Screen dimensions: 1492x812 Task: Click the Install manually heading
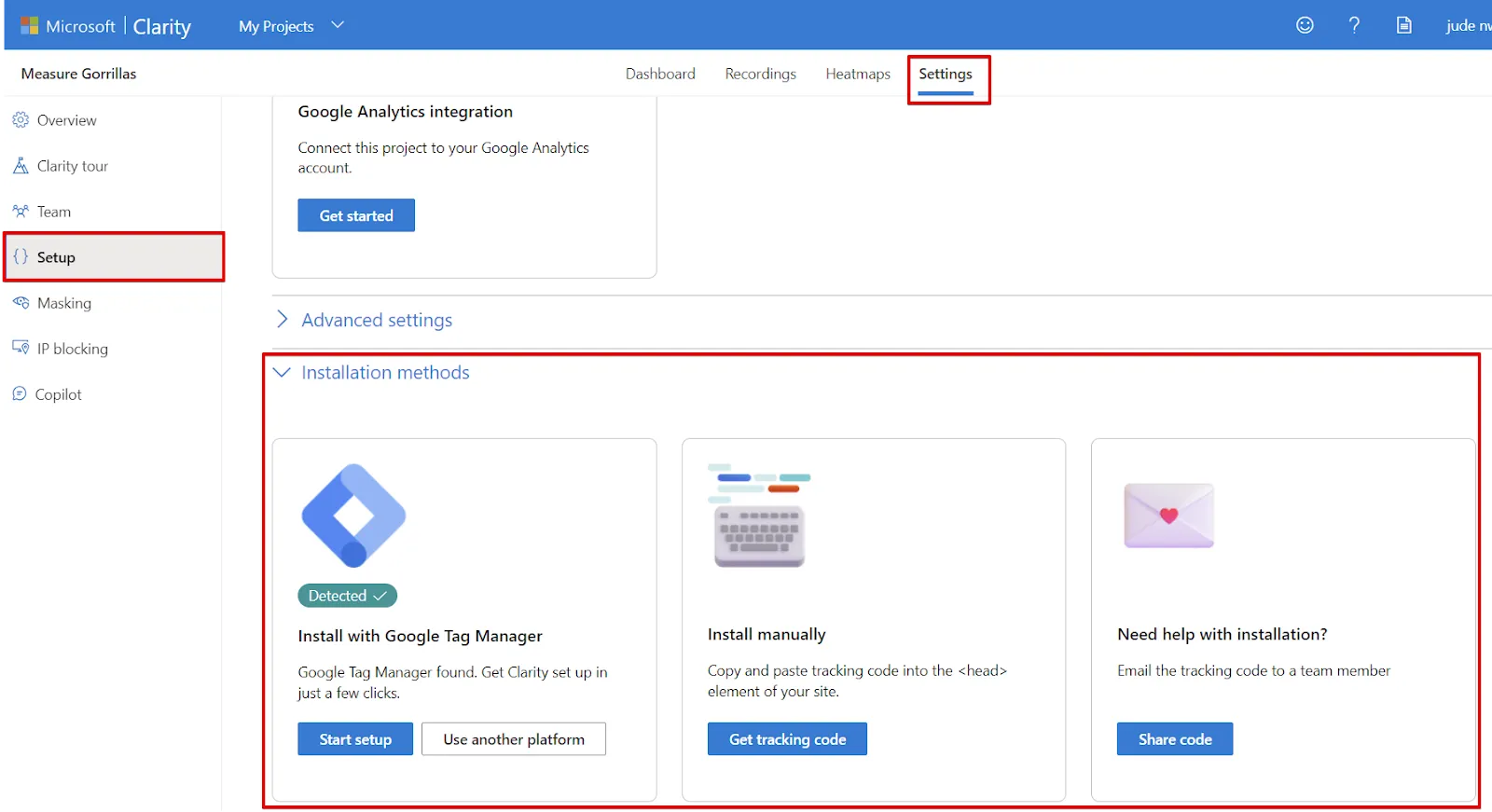tap(767, 634)
